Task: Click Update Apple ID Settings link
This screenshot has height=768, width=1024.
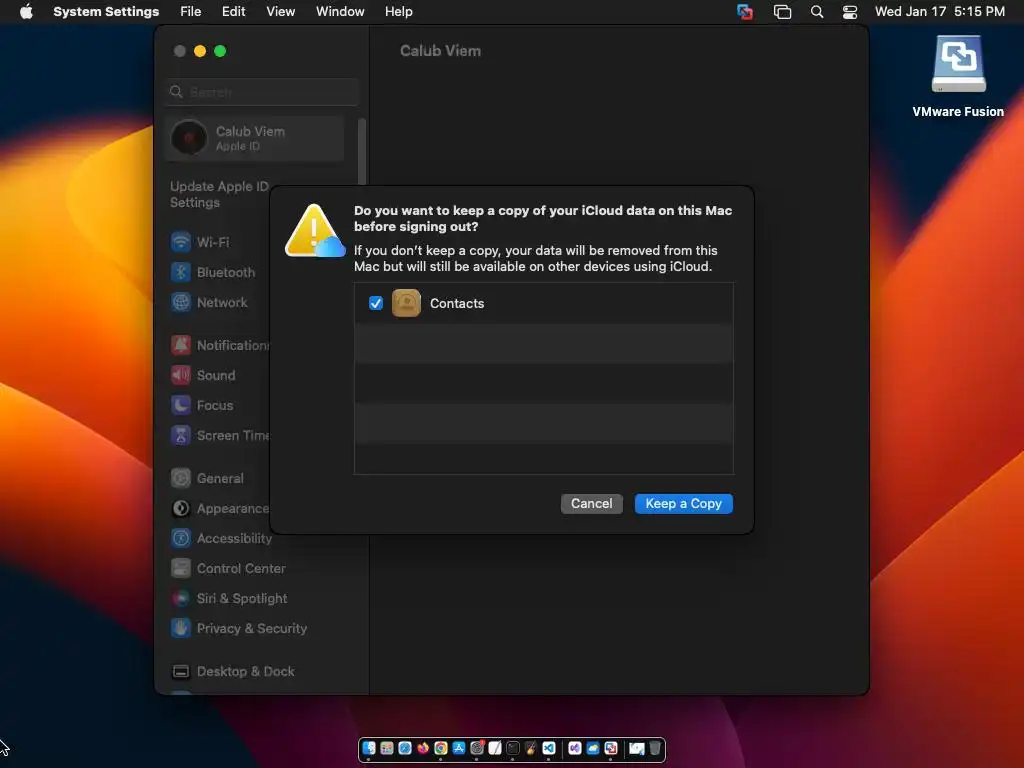Action: coord(219,194)
